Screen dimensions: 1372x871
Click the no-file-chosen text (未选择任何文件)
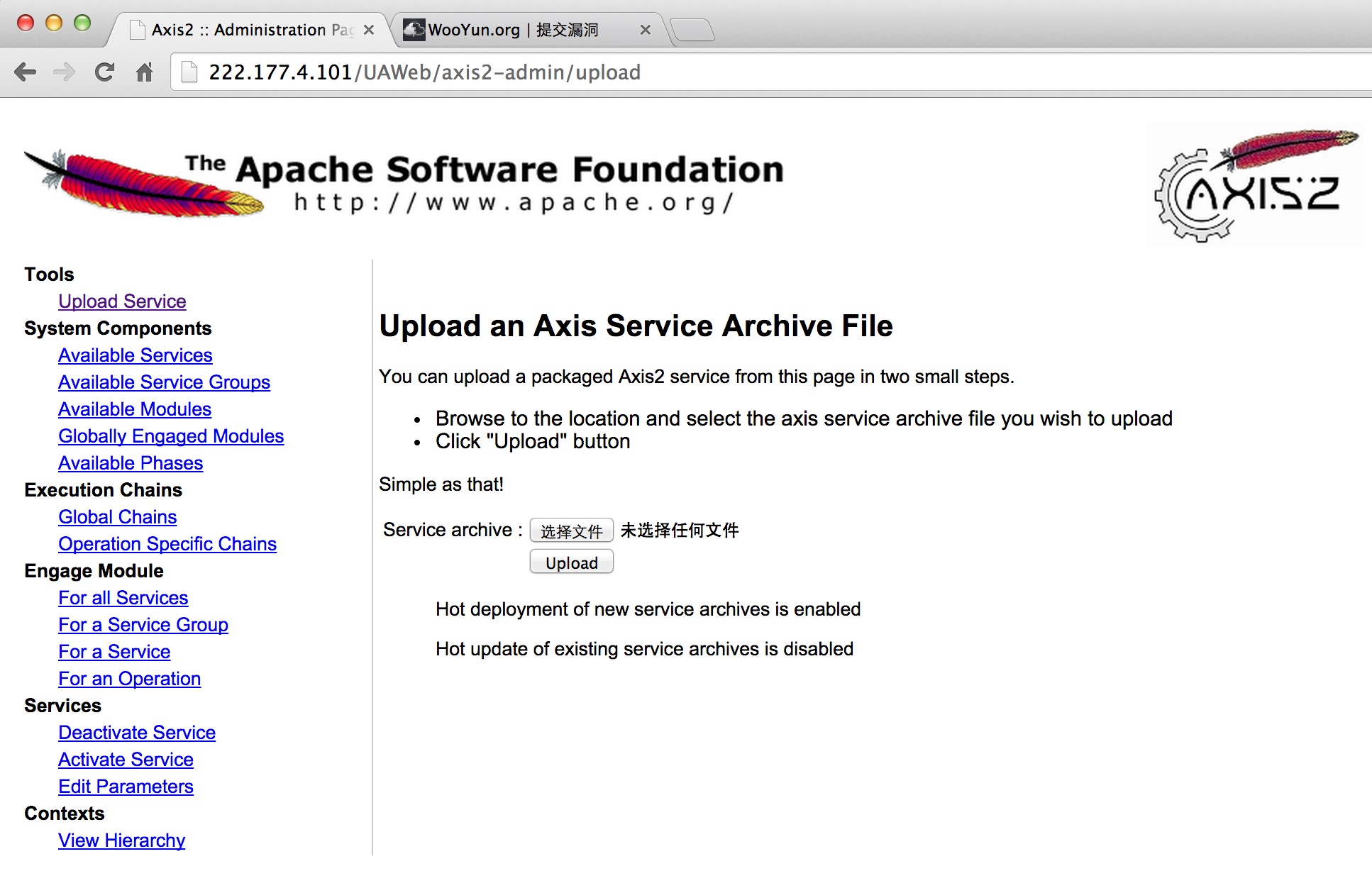click(x=680, y=530)
